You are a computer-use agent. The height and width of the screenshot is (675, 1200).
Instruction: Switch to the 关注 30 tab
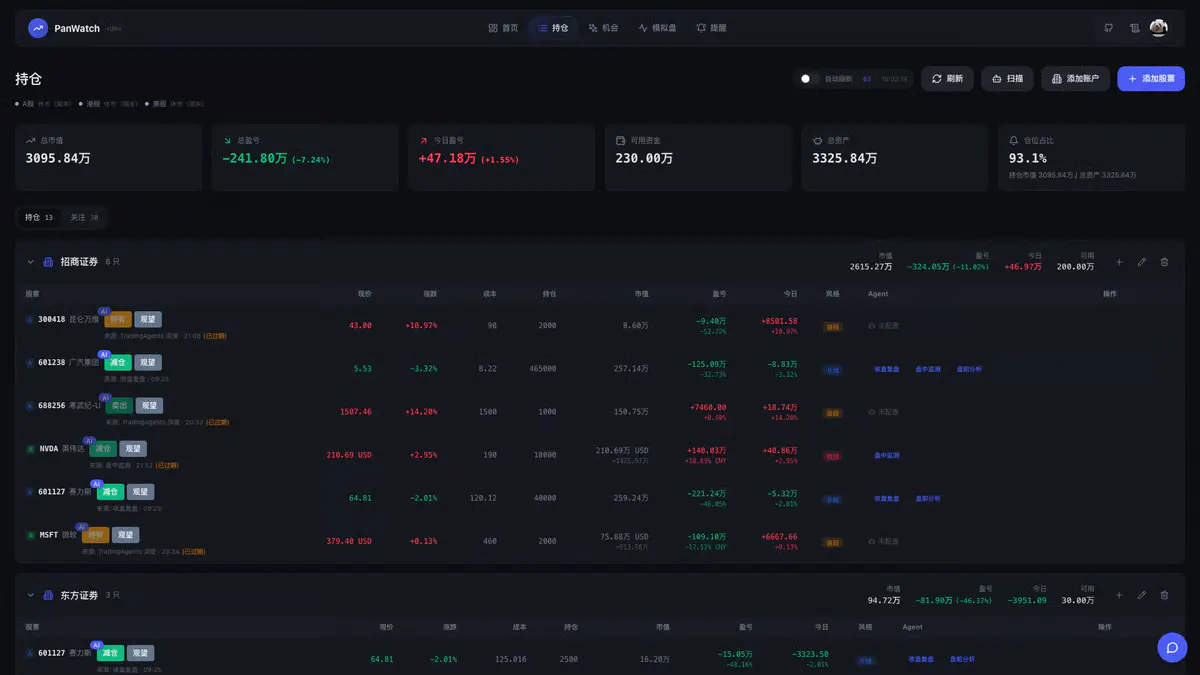pos(84,217)
